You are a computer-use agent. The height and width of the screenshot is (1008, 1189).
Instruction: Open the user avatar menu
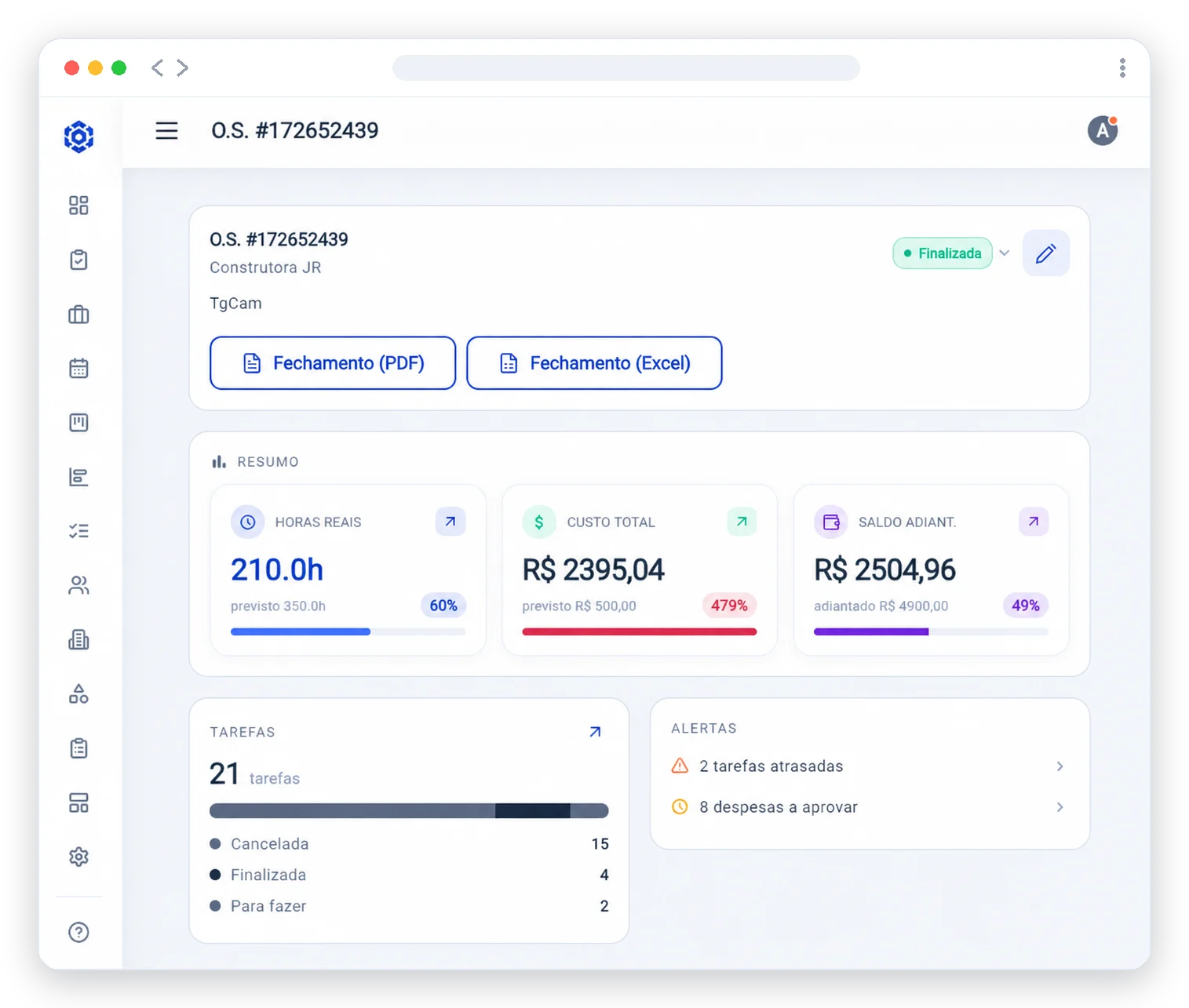click(1103, 130)
